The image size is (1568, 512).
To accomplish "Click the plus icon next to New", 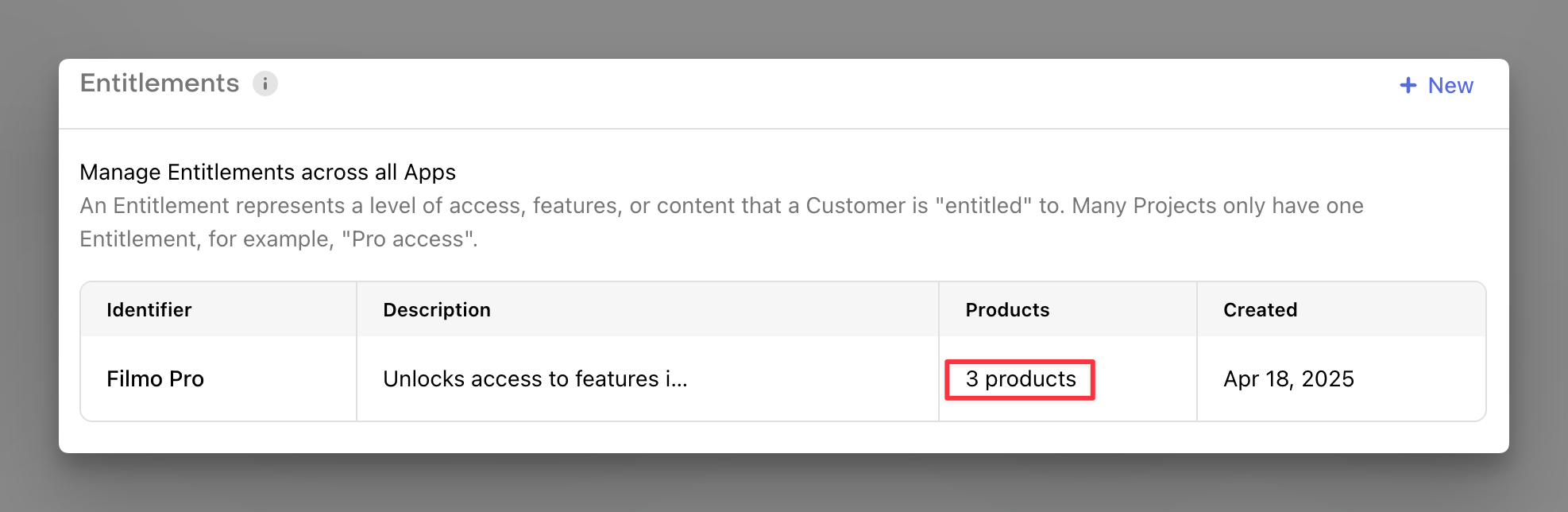I will [1408, 85].
